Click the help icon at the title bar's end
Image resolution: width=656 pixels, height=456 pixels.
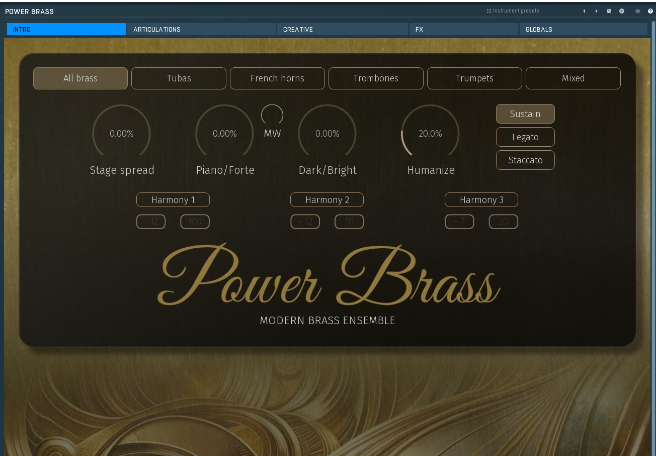pos(650,11)
